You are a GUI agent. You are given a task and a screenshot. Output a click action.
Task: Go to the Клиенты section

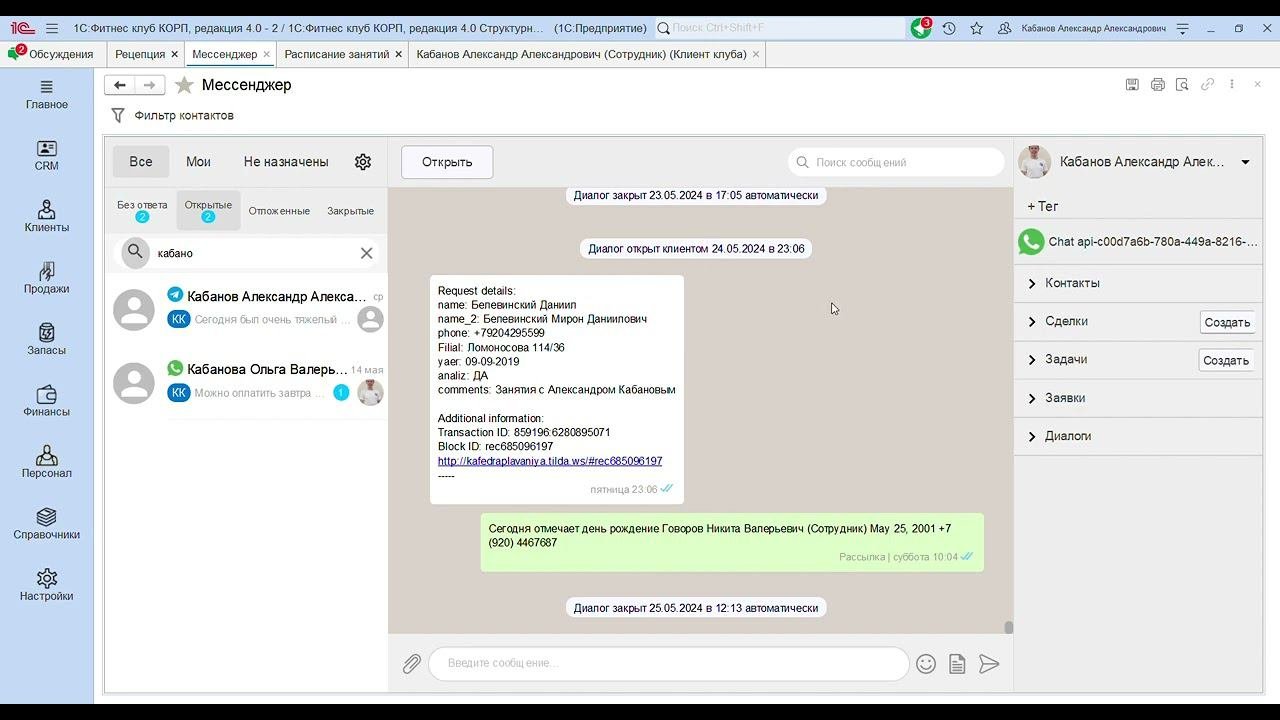coord(47,217)
